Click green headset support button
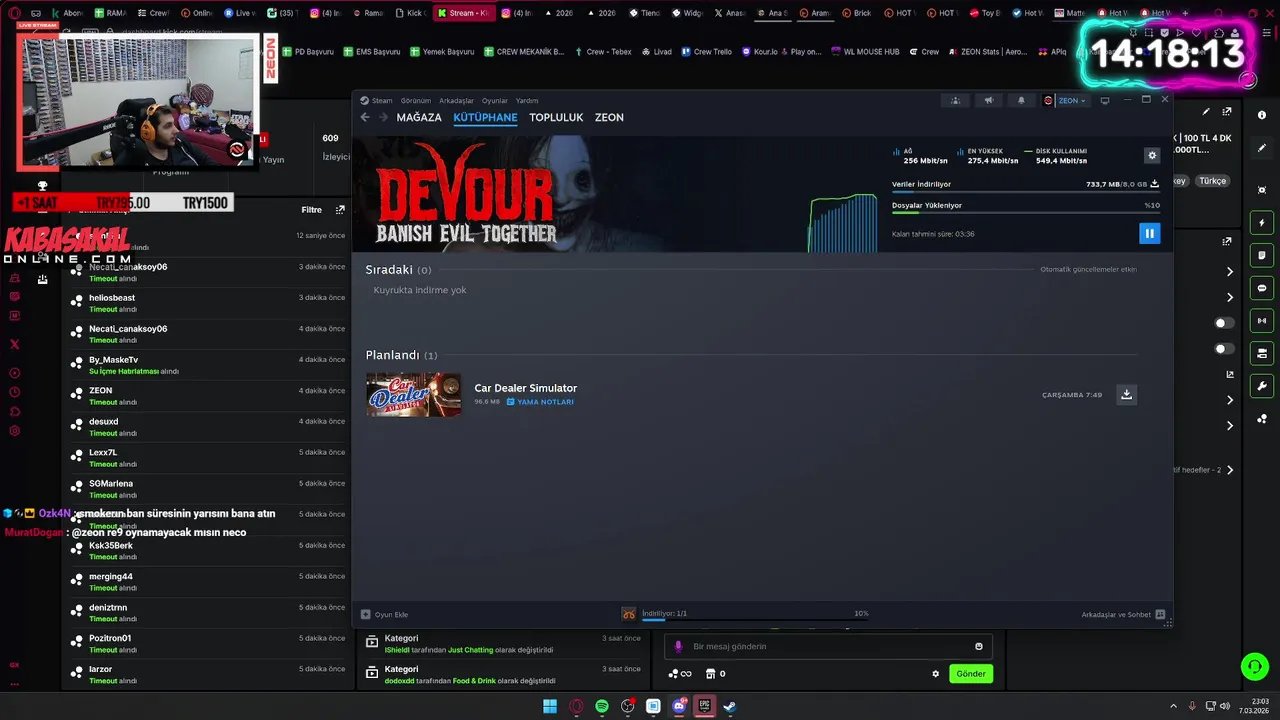Screen dimensions: 1280x720 pyautogui.click(x=1254, y=666)
